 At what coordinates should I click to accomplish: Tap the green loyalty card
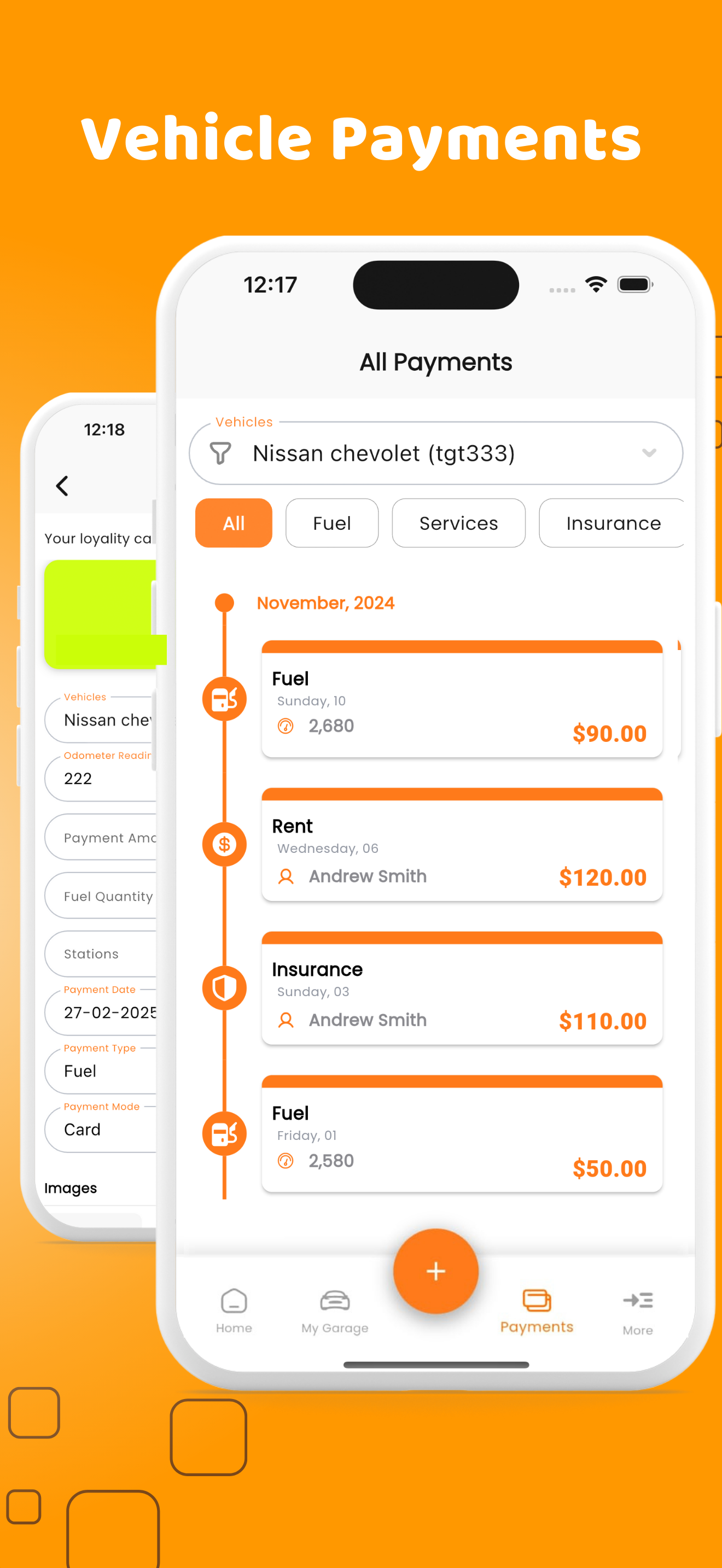pyautogui.click(x=101, y=613)
